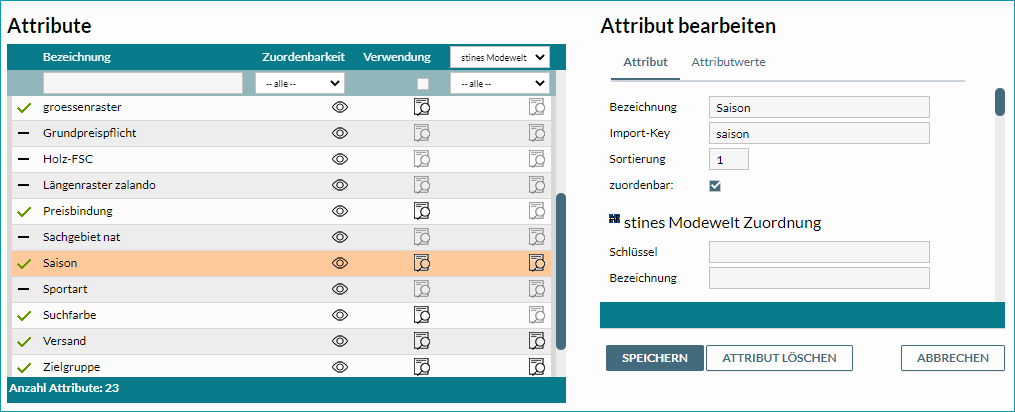1015x412 pixels.
Task: Open the Verwendung document icon for Versand
Action: [x=422, y=341]
